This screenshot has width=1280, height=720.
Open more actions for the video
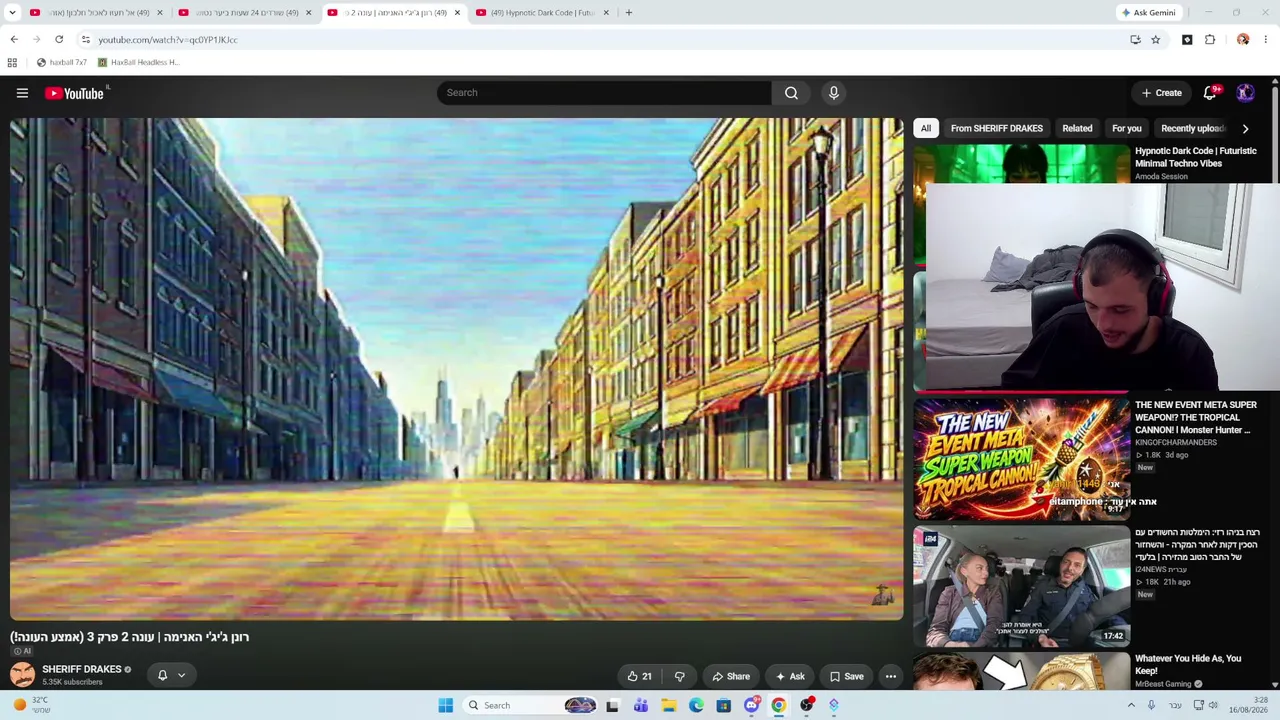click(890, 676)
